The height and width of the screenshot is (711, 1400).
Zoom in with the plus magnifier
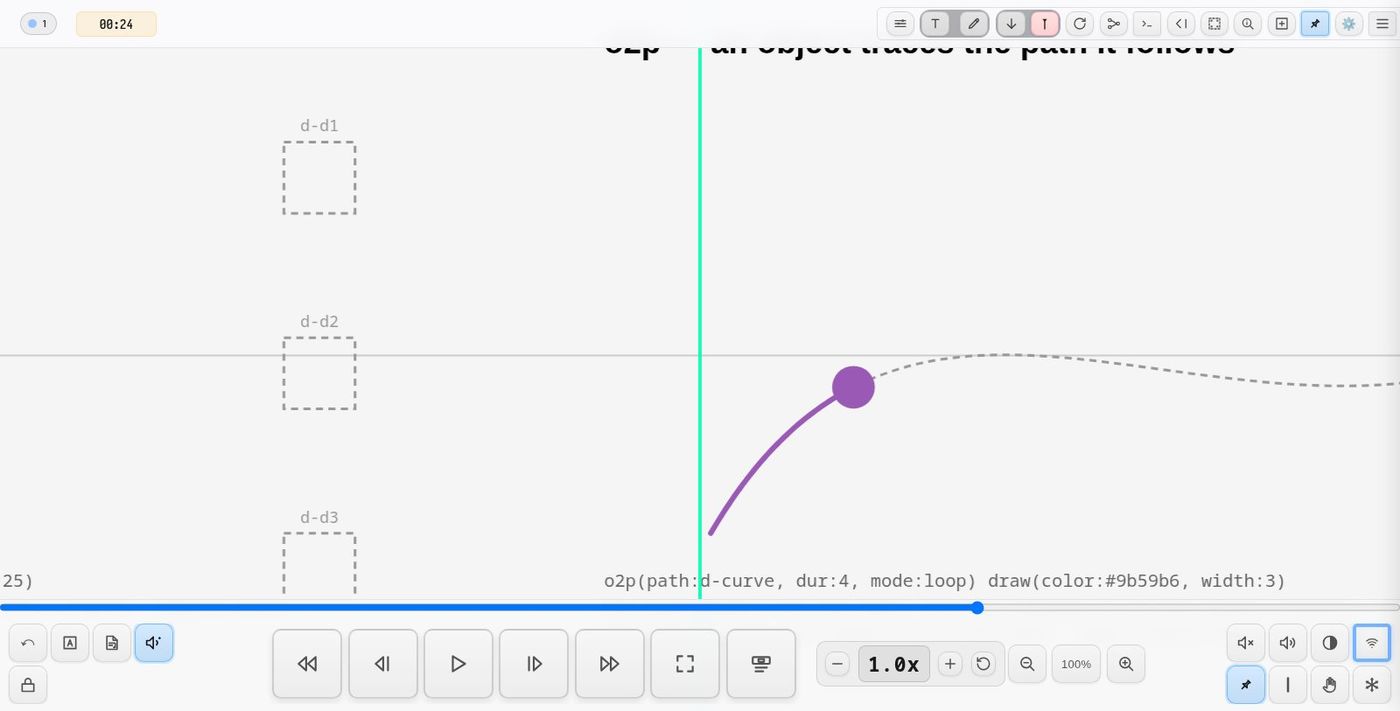click(1126, 664)
